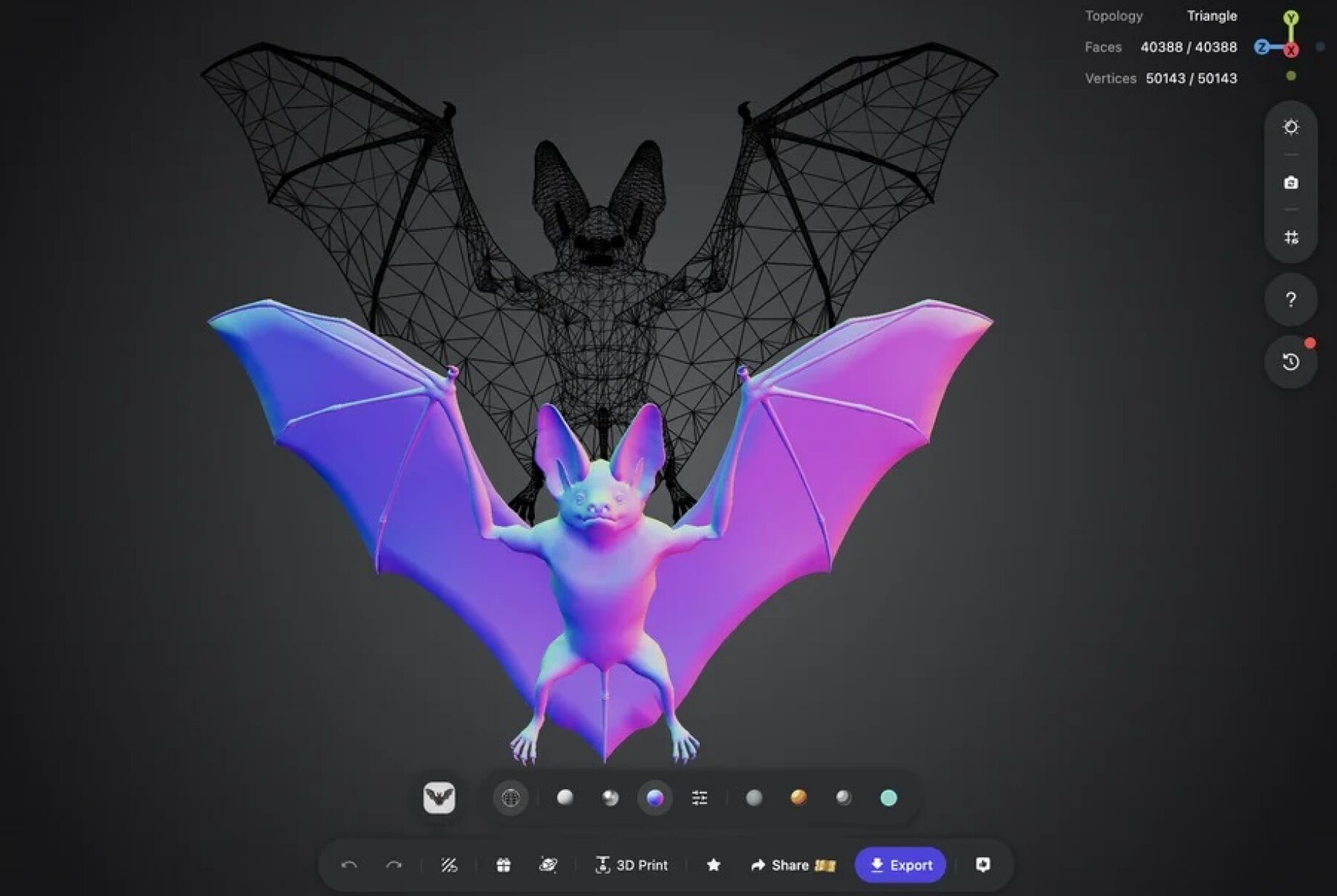
Task: Favorite the model with star icon
Action: tap(714, 865)
